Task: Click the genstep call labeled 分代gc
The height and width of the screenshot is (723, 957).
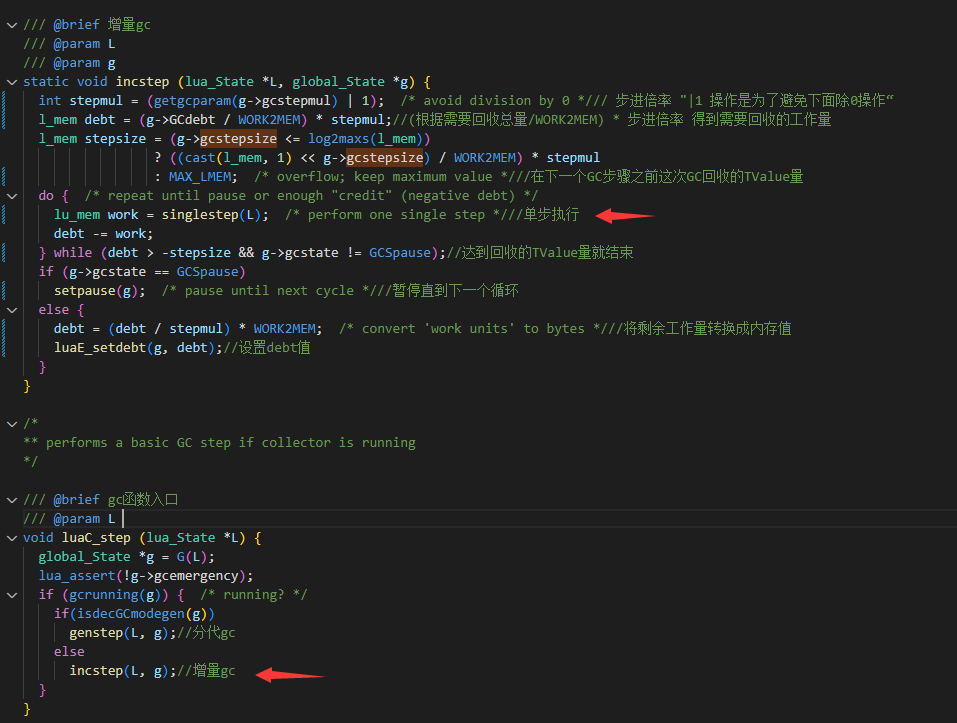Action: point(96,632)
